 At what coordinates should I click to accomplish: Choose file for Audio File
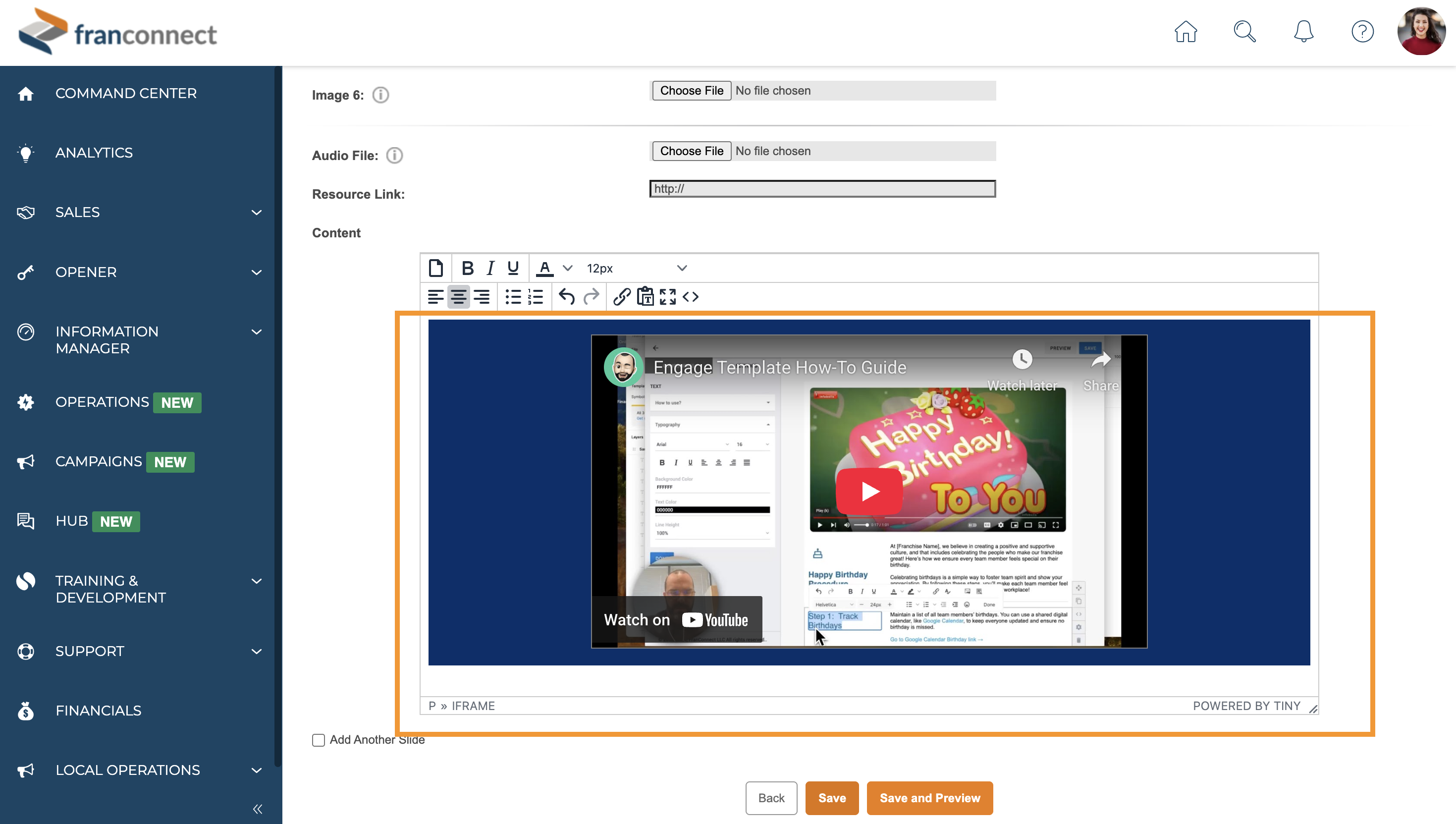point(691,151)
